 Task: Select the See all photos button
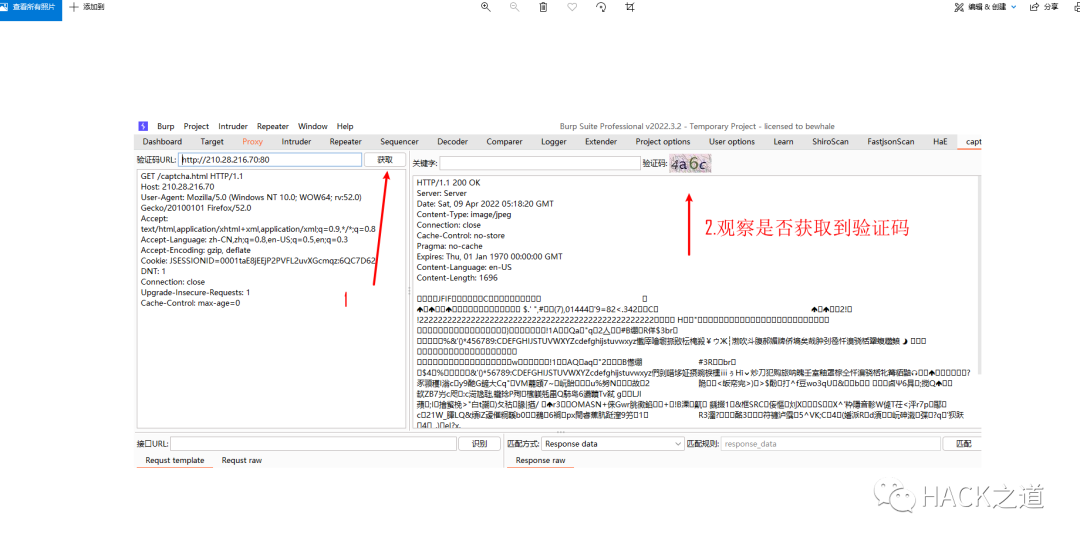(x=31, y=7)
